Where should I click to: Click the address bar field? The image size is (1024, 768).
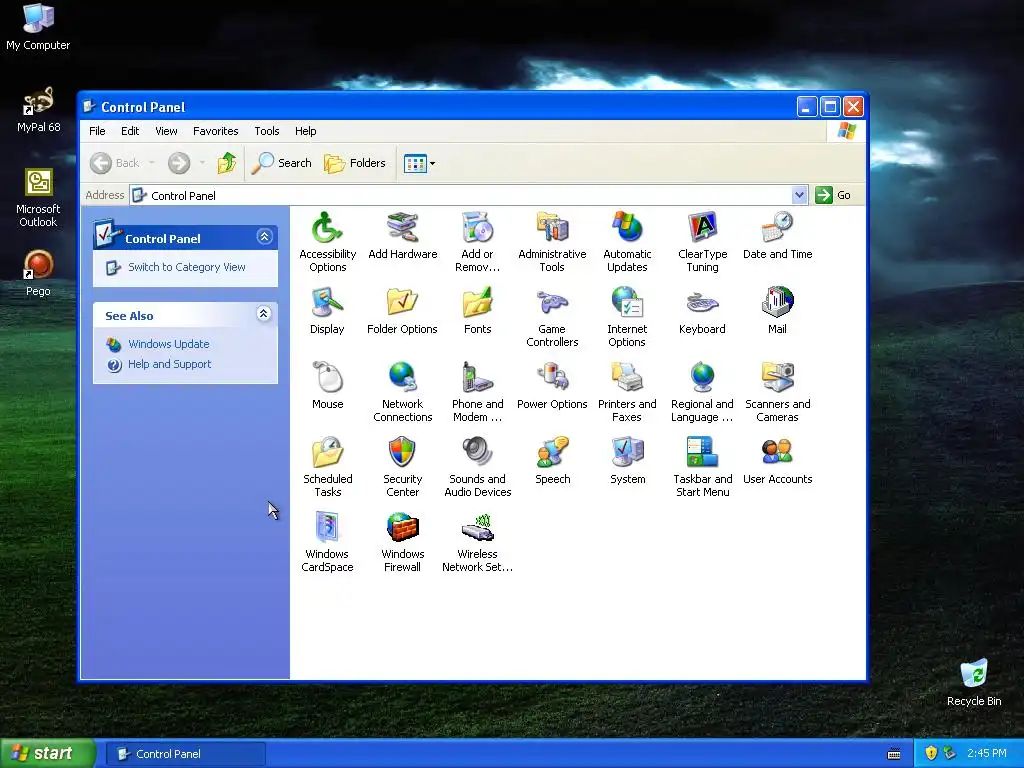(460, 195)
